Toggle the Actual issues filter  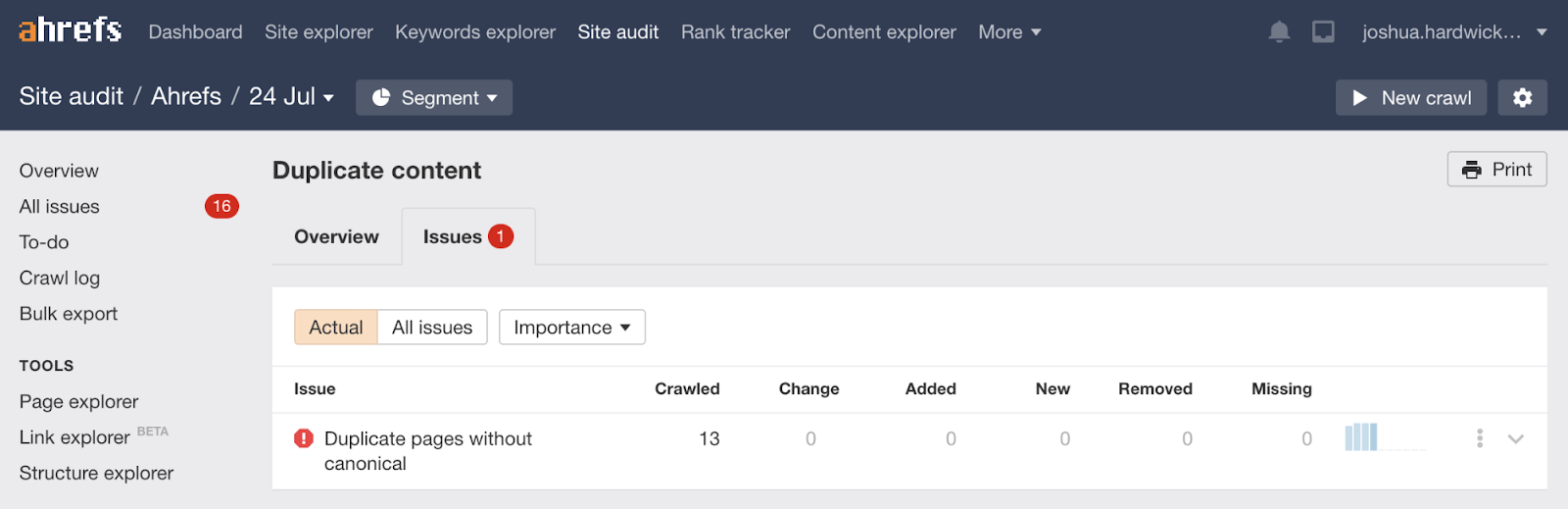(x=335, y=328)
